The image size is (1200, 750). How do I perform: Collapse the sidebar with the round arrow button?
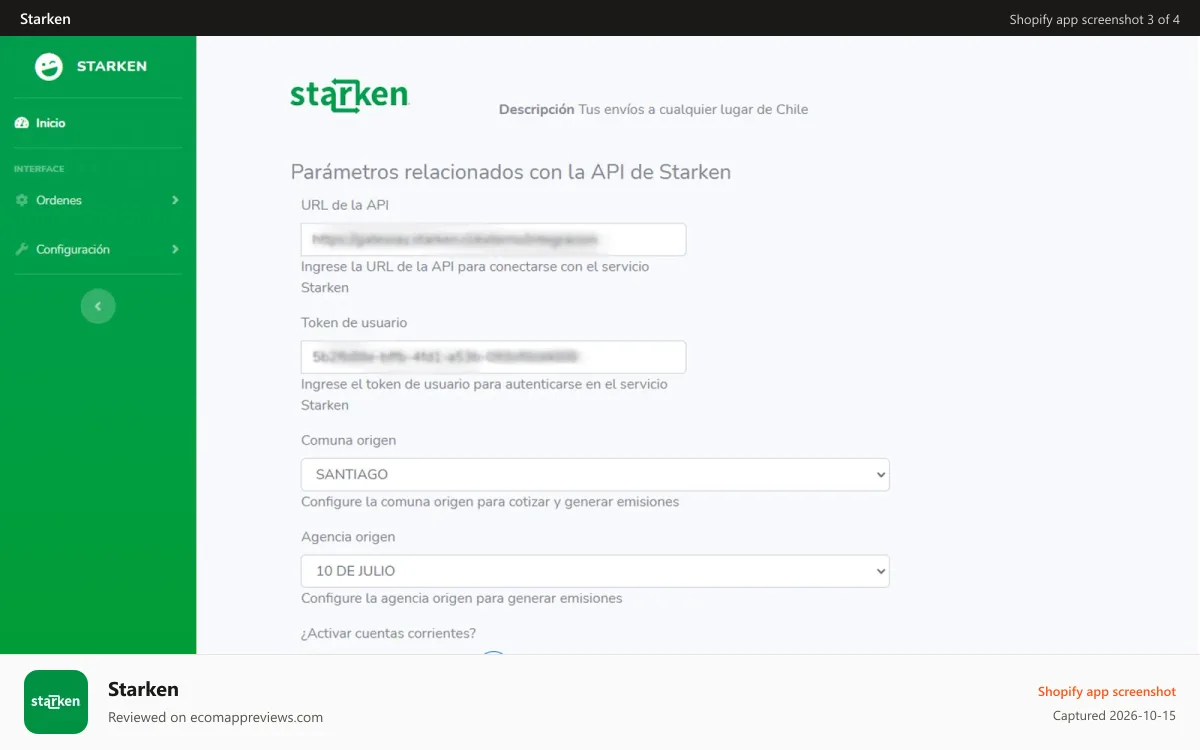tap(98, 306)
